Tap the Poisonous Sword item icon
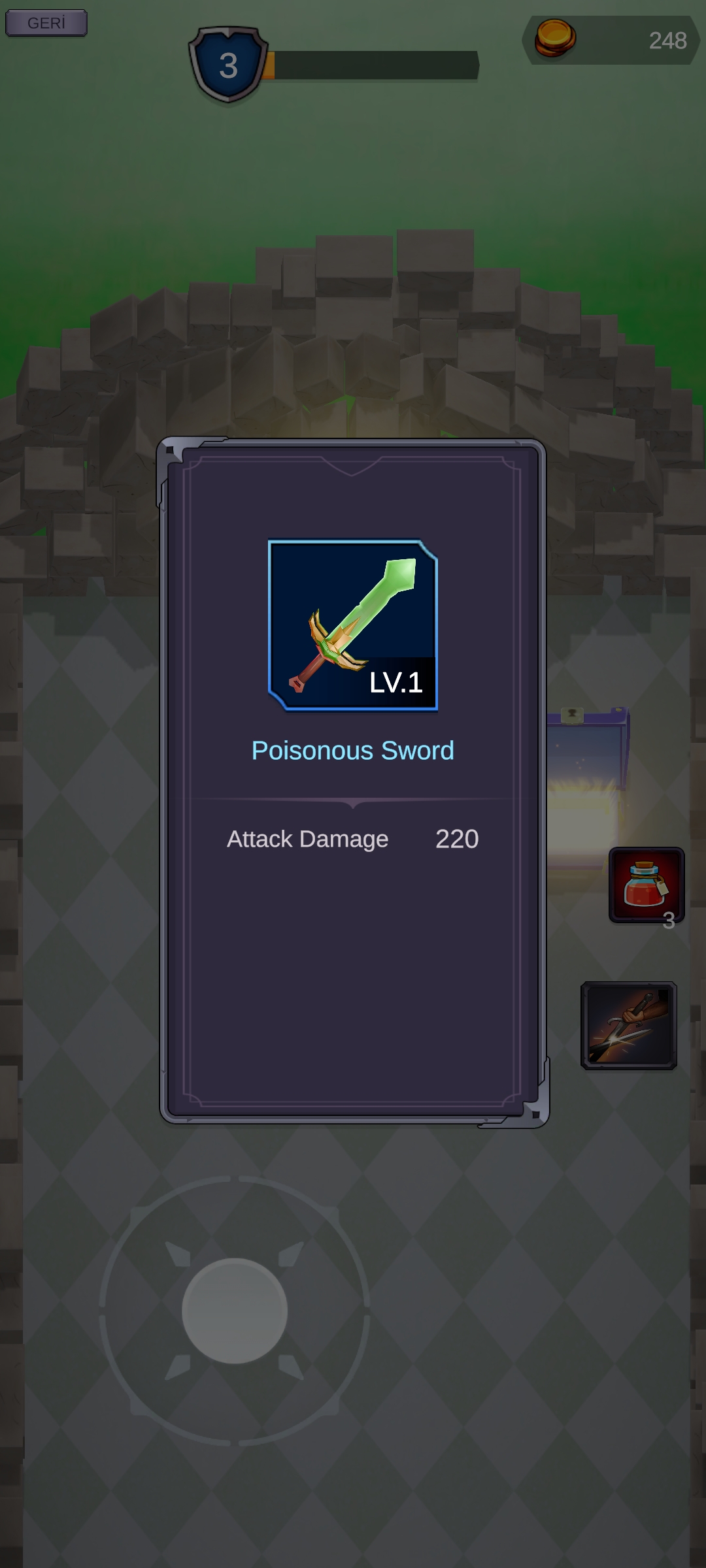The width and height of the screenshot is (706, 1568). tap(352, 625)
